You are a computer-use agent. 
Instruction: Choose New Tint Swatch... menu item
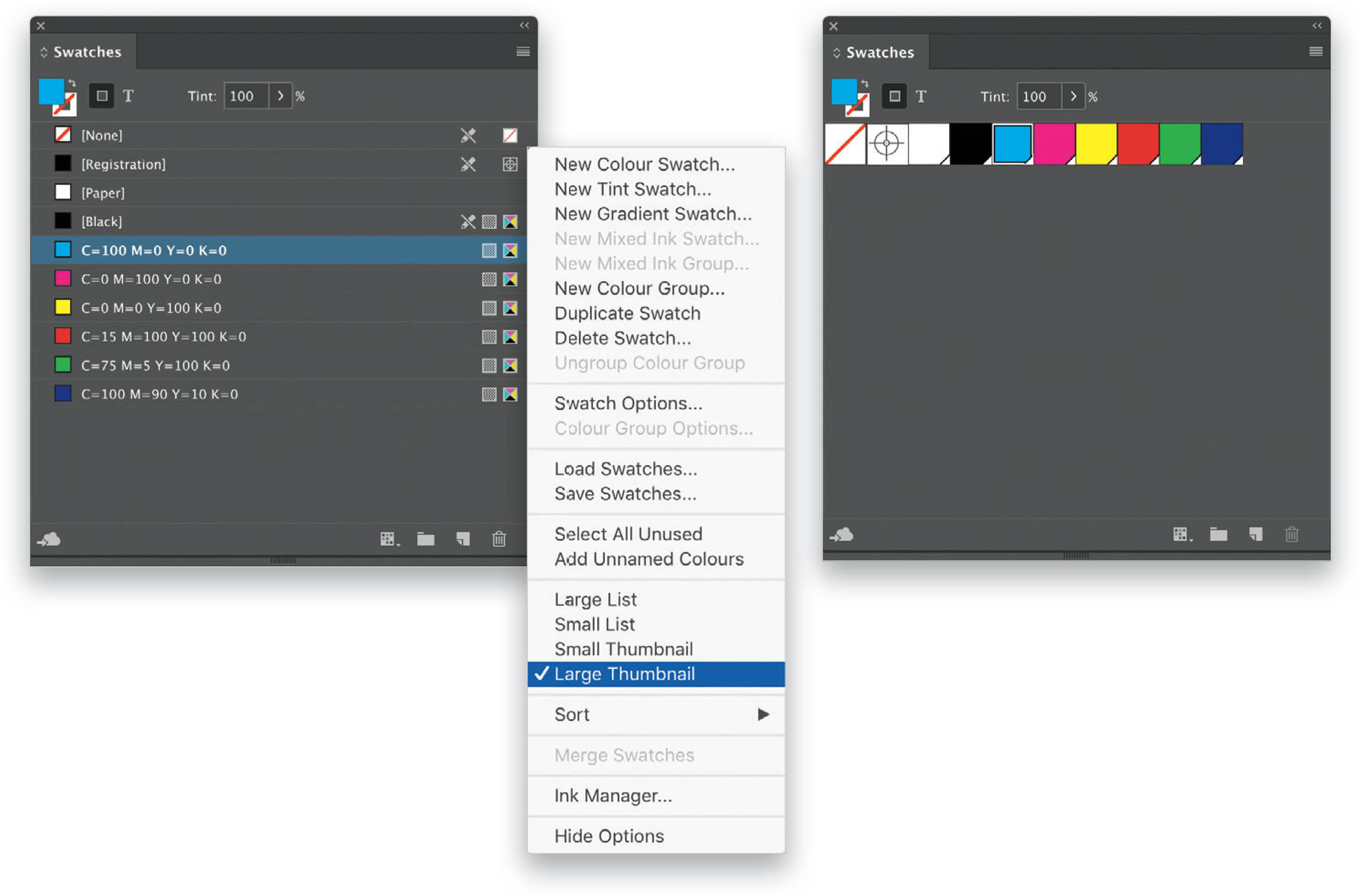pyautogui.click(x=656, y=189)
